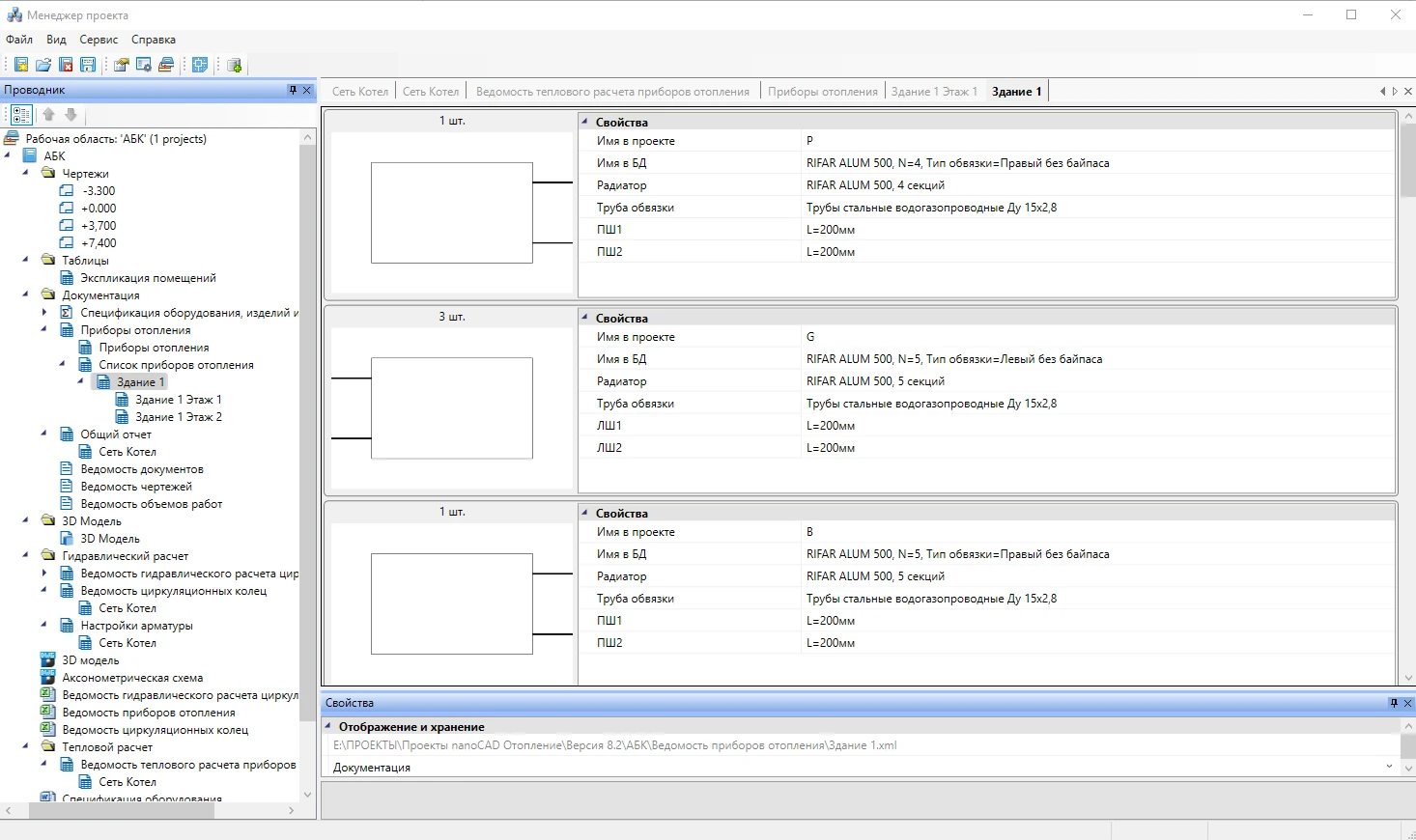
Task: Open the Документация dropdown in properties panel
Action: pyautogui.click(x=1389, y=767)
